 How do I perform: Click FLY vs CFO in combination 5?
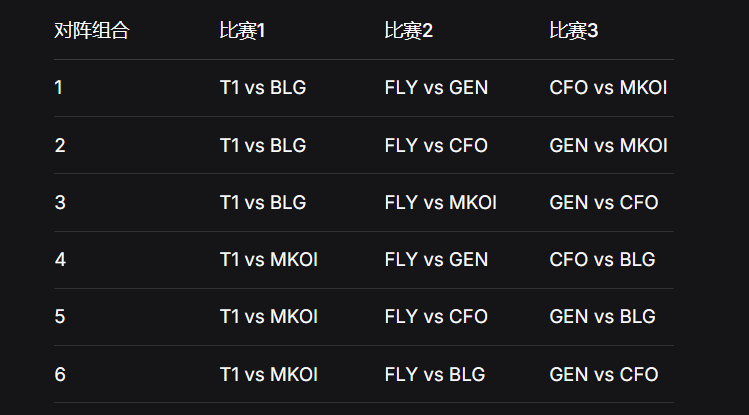[x=436, y=317]
